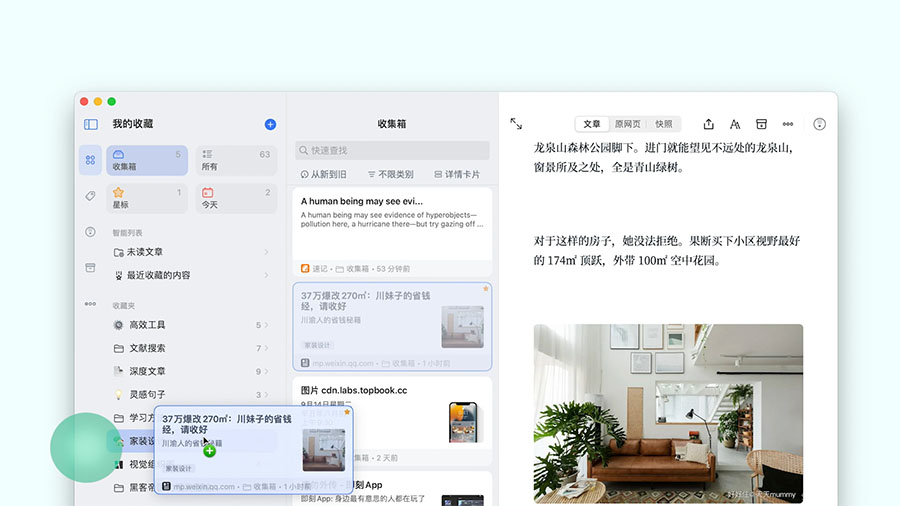Expand the 未读文章 smart list chevron

[266, 252]
